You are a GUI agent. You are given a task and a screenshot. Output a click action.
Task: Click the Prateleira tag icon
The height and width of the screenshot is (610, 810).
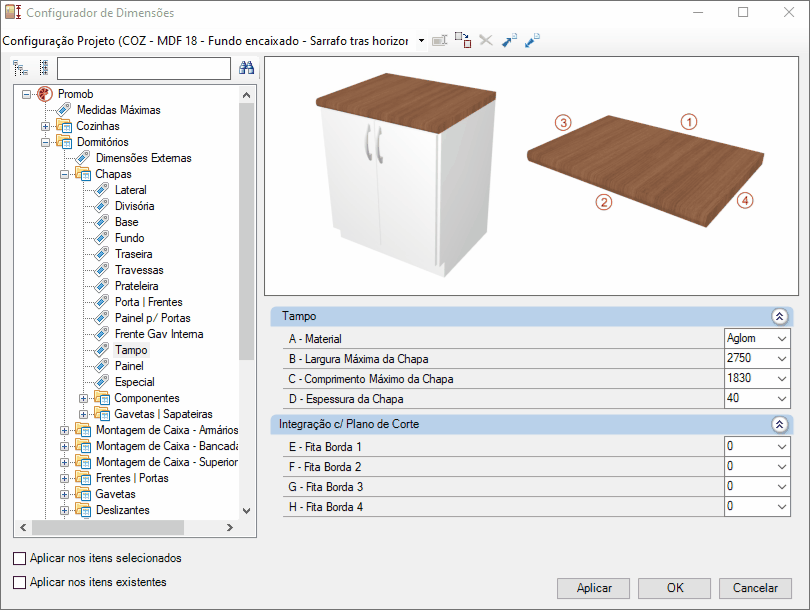tap(102, 286)
